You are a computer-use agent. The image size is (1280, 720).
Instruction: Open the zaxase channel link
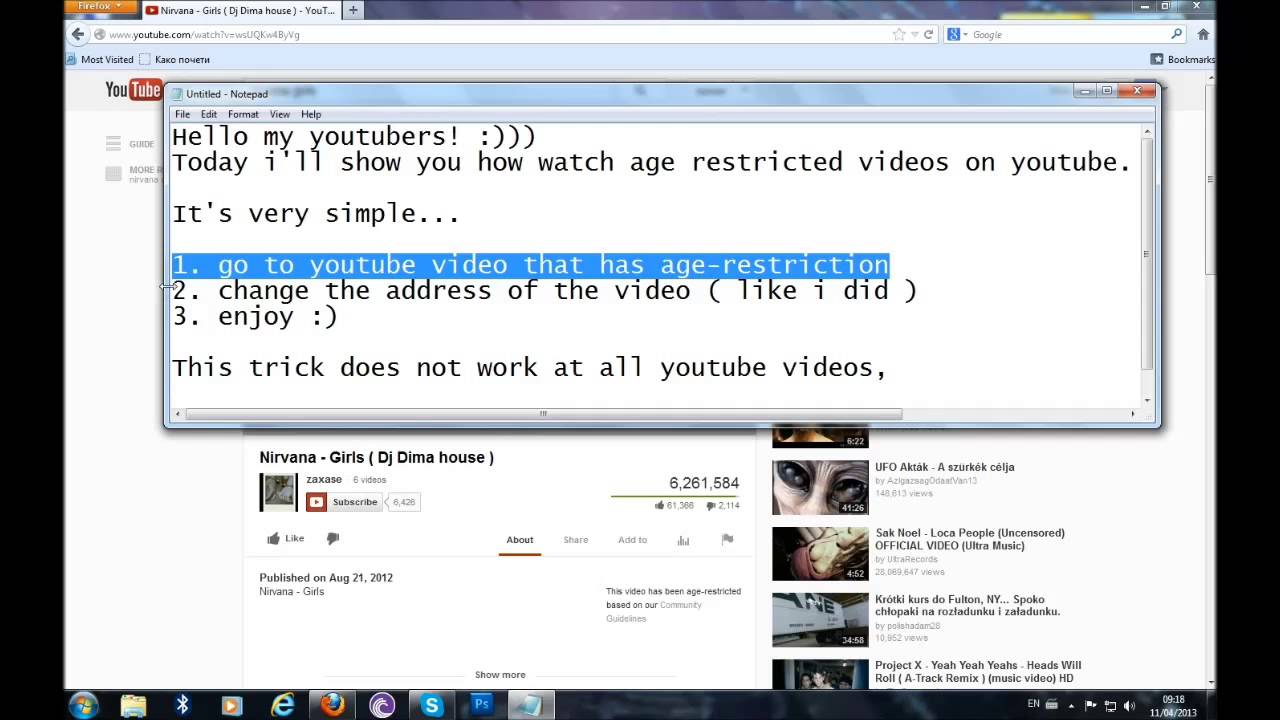click(x=324, y=480)
